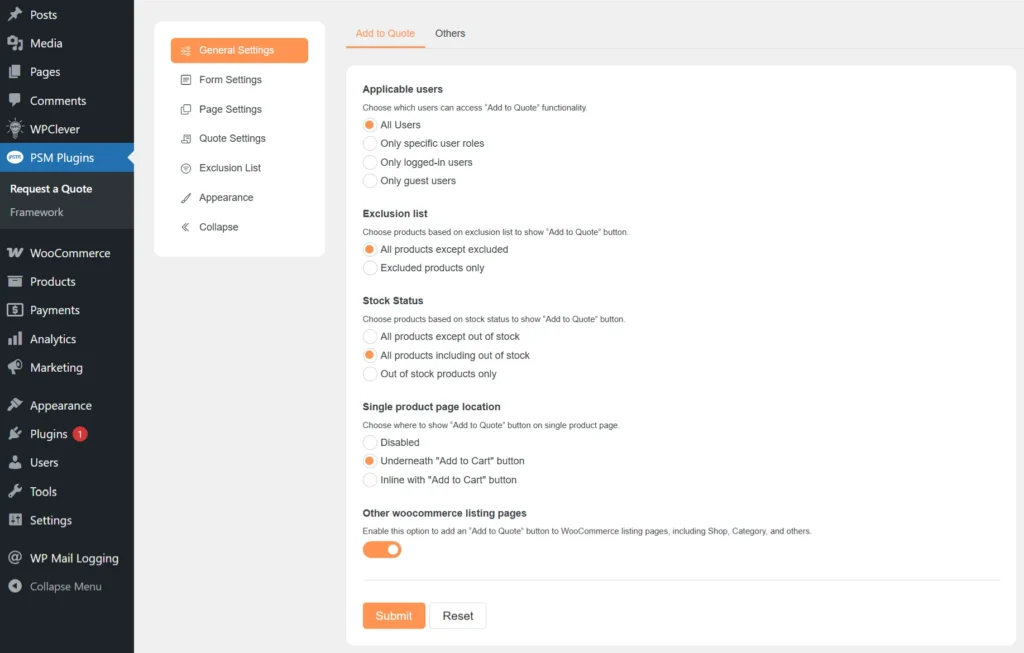
Task: Select the Posts pushpin icon
Action: pos(14,14)
